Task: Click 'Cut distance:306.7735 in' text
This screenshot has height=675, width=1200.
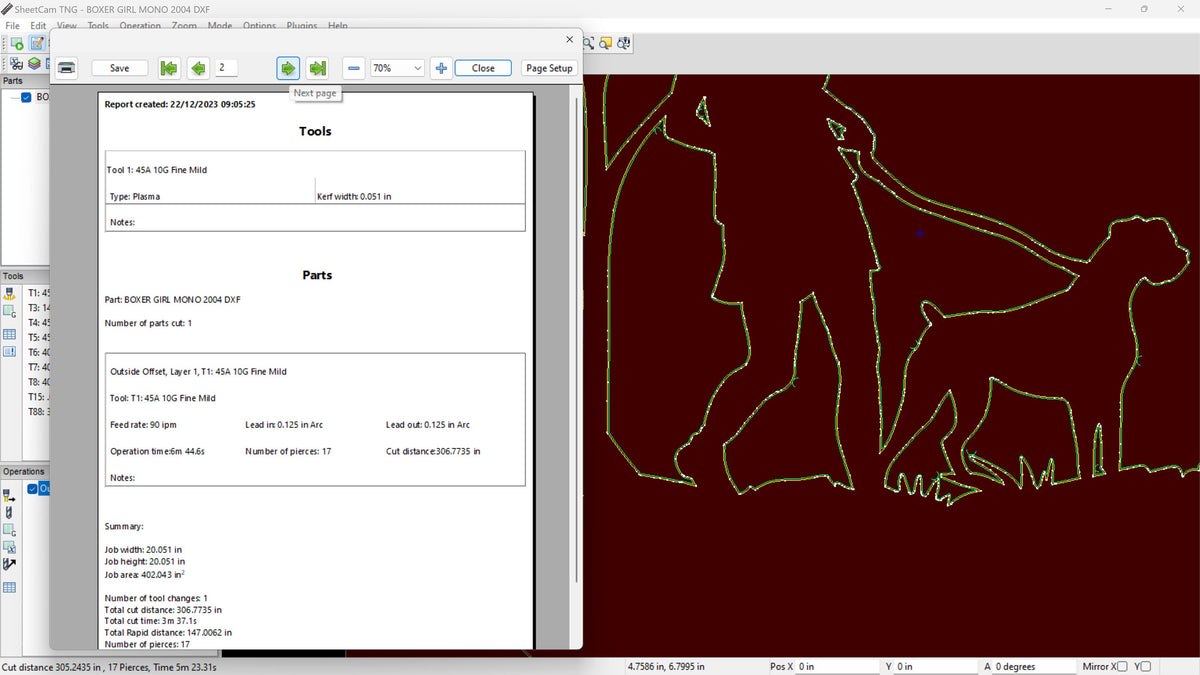Action: pyautogui.click(x=433, y=451)
